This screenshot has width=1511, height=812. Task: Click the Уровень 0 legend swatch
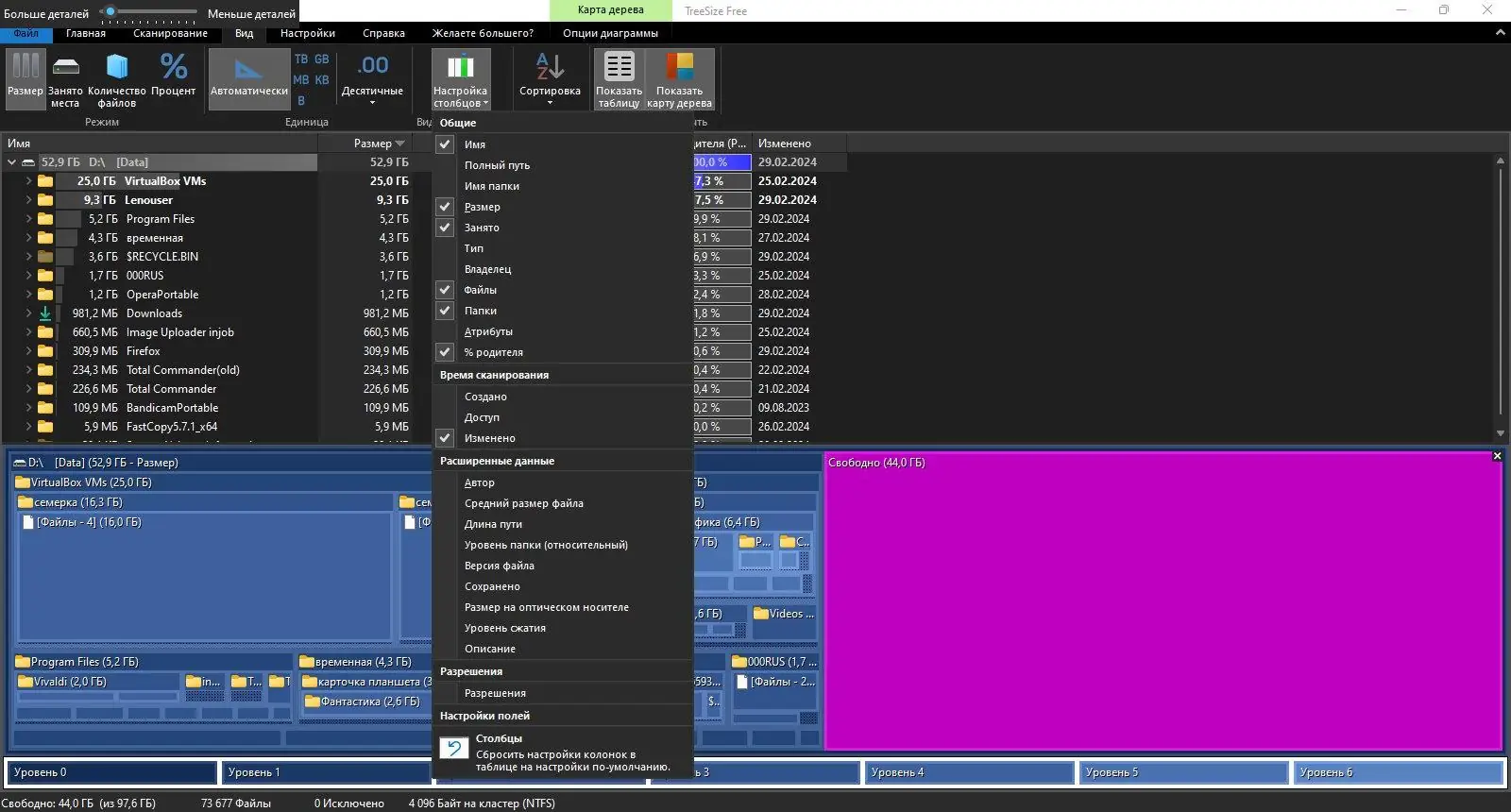pos(111,772)
